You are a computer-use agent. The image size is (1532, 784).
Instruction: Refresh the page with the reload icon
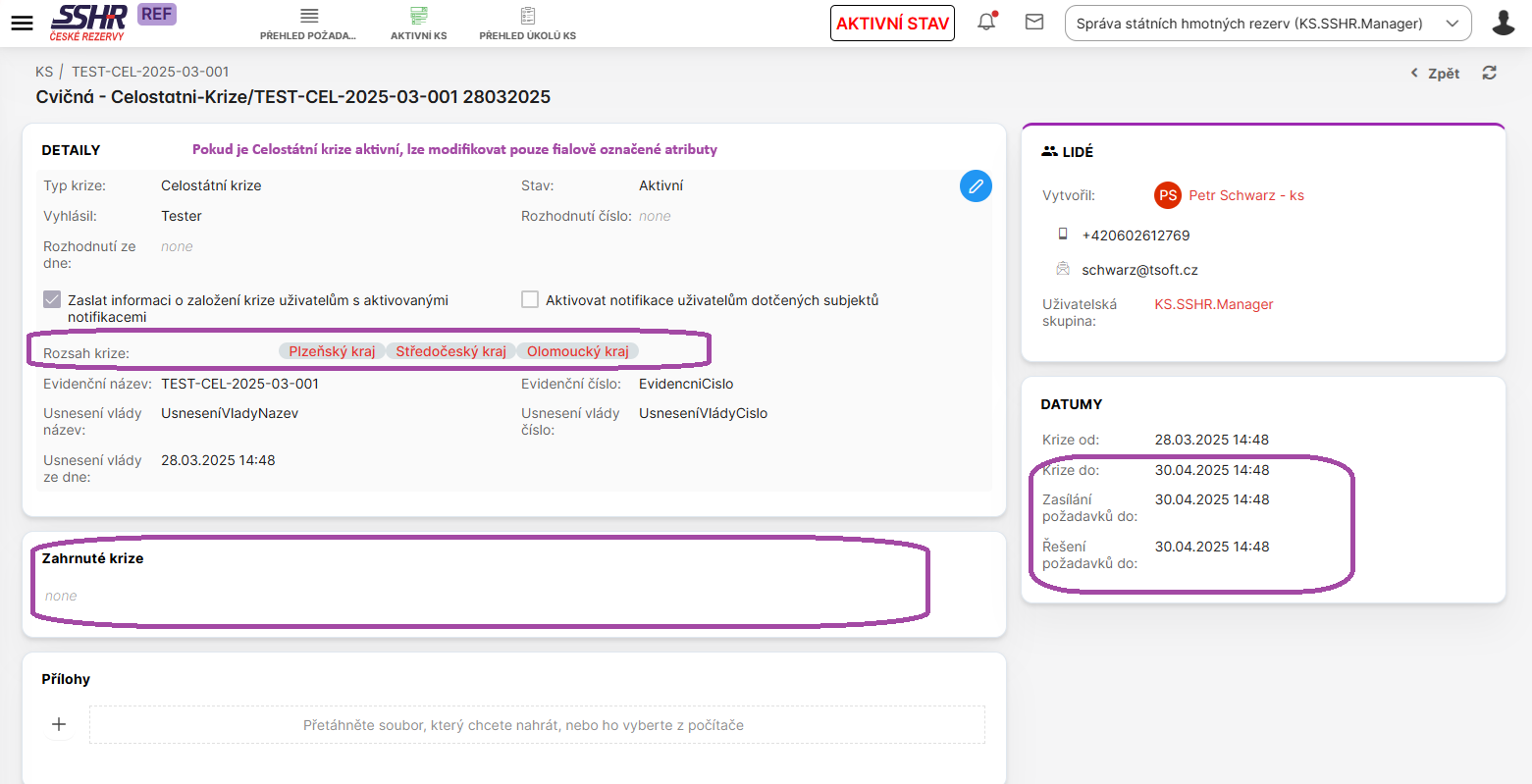(1489, 73)
